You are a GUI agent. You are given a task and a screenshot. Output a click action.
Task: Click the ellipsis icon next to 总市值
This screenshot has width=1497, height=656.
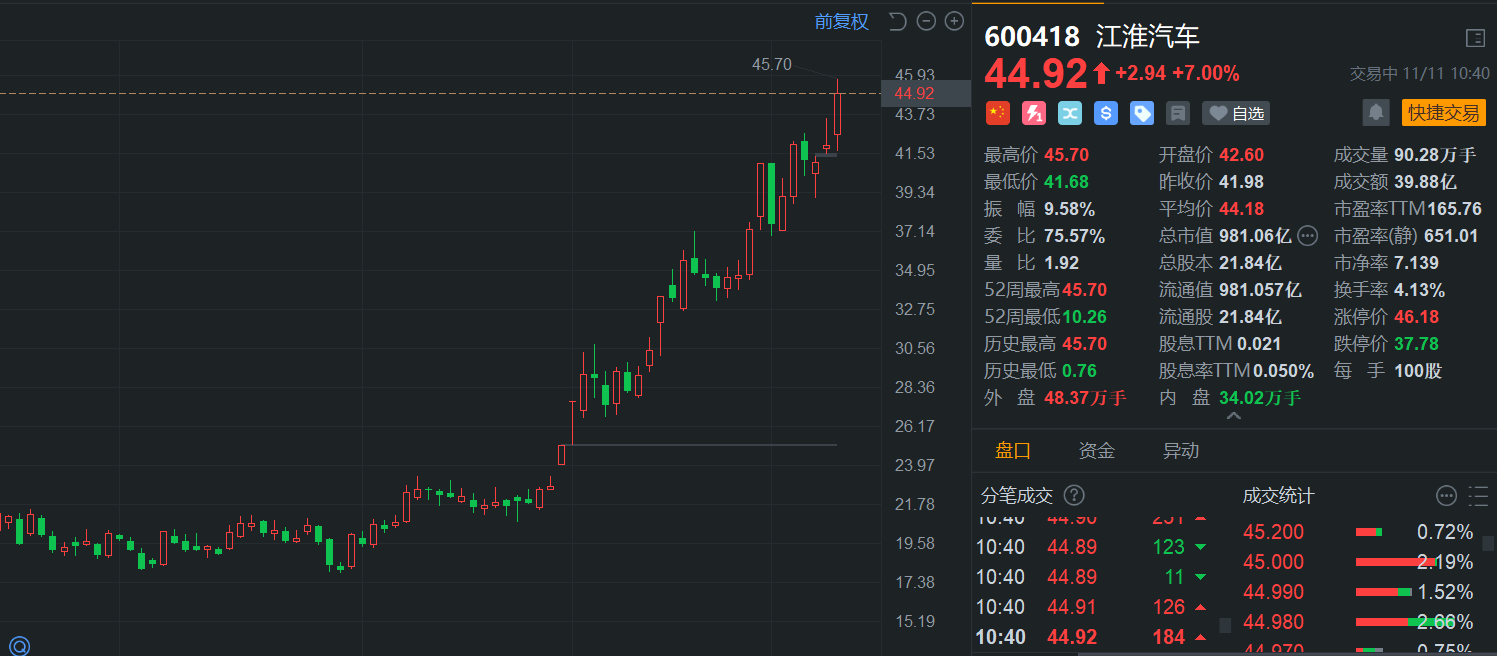pos(1308,236)
